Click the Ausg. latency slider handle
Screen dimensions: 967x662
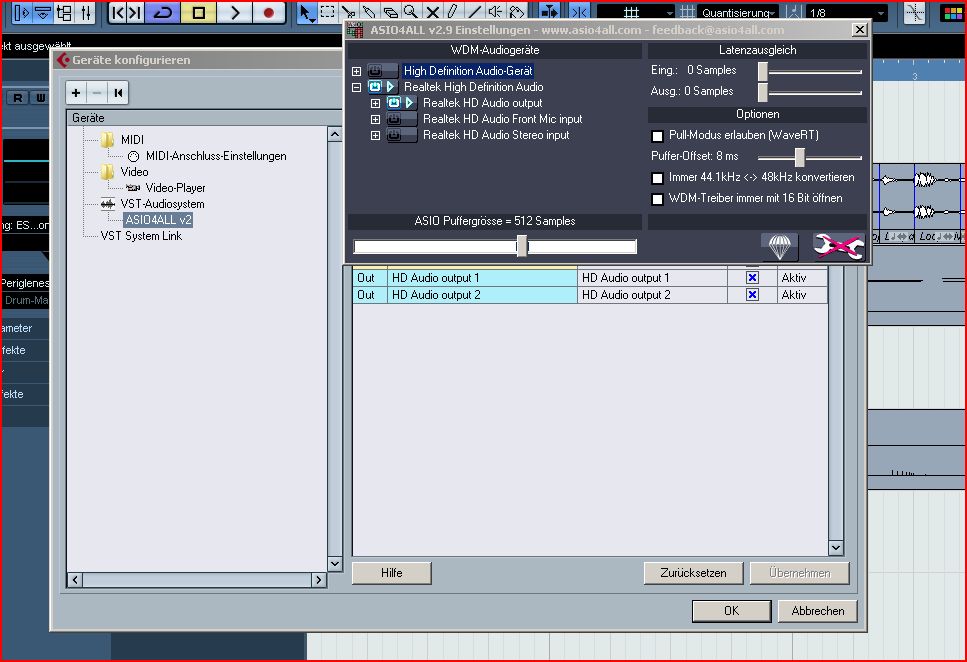[763, 92]
